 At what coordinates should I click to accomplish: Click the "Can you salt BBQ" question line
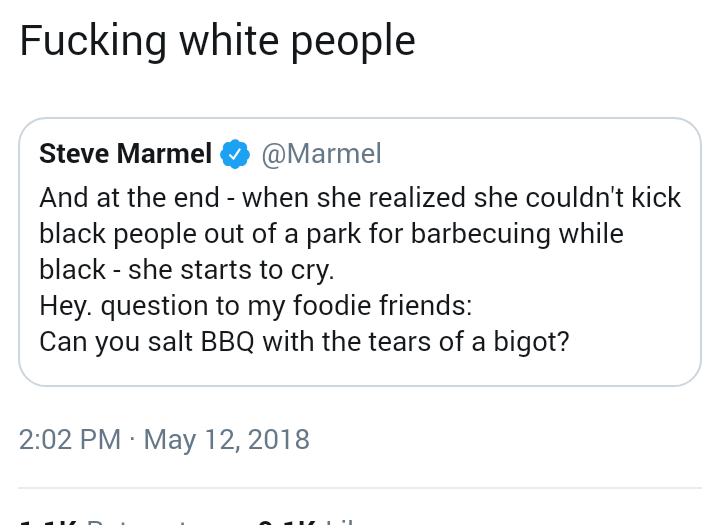[304, 342]
